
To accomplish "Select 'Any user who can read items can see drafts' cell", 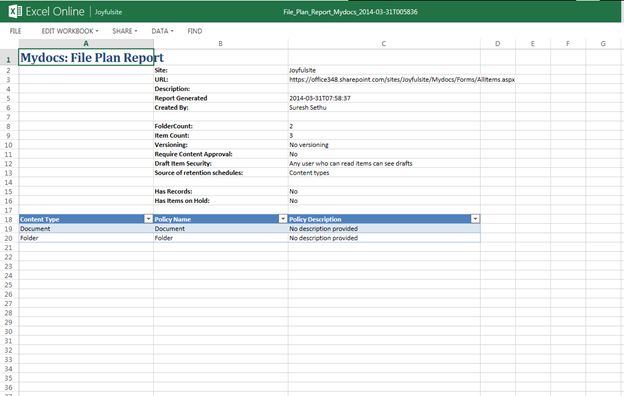I will click(x=384, y=164).
